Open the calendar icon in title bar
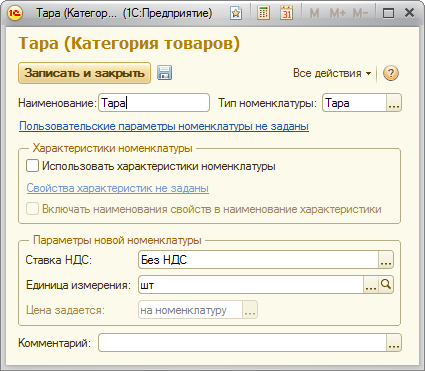The height and width of the screenshot is (371, 425). click(286, 13)
